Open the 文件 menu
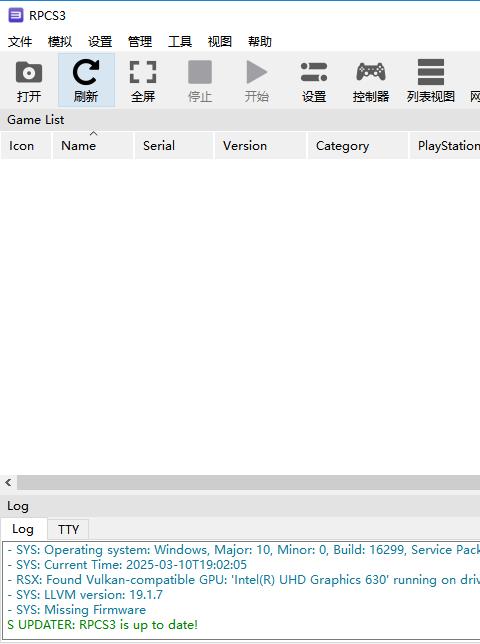This screenshot has height=644, width=480. [20, 41]
